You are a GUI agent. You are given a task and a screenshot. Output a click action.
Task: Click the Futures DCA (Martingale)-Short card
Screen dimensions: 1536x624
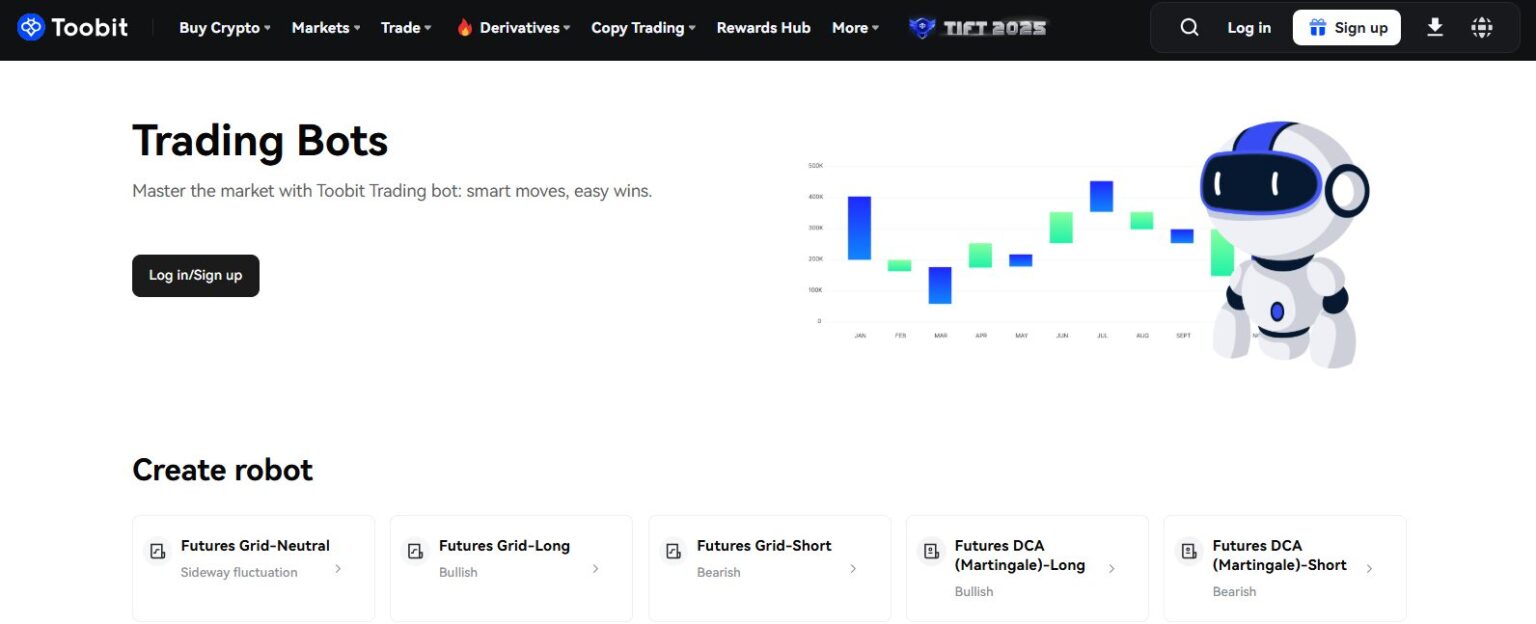point(1284,568)
